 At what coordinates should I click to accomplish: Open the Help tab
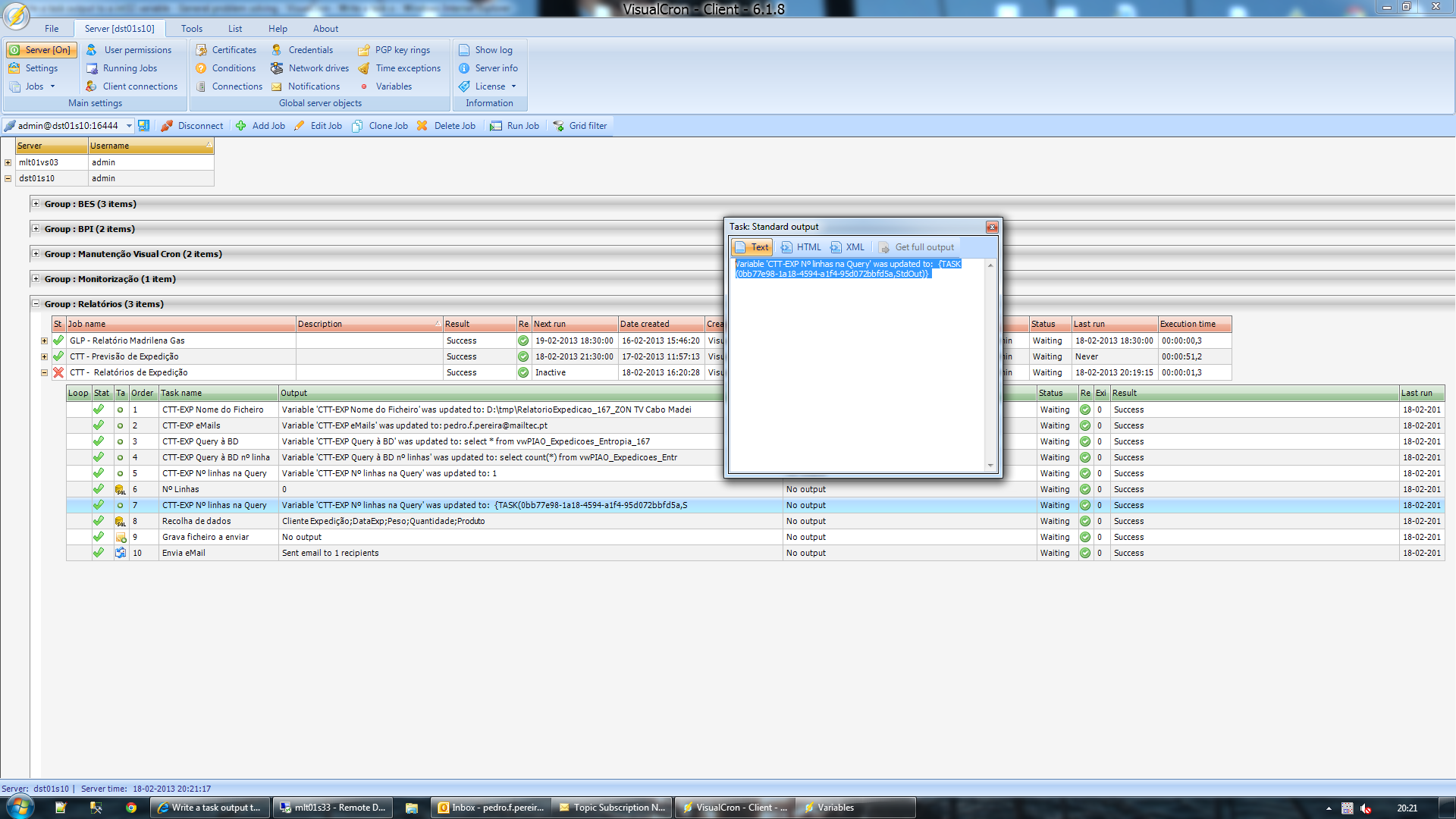click(278, 29)
